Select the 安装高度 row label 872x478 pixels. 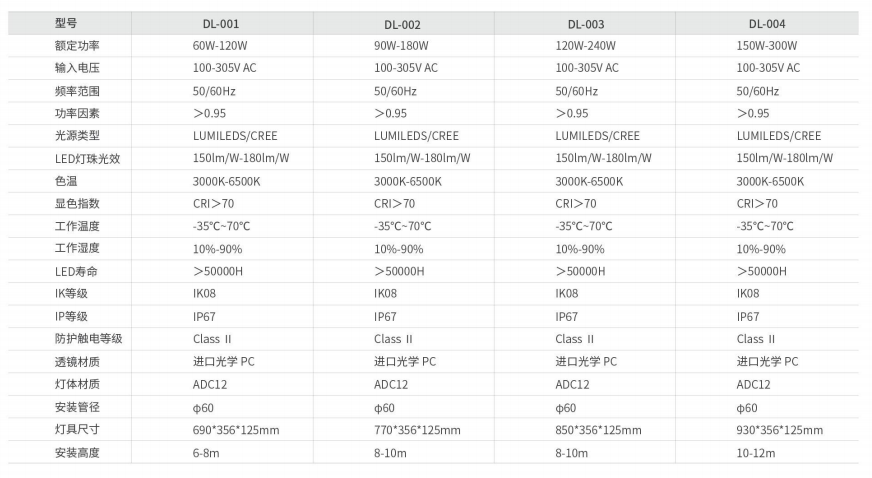77,453
